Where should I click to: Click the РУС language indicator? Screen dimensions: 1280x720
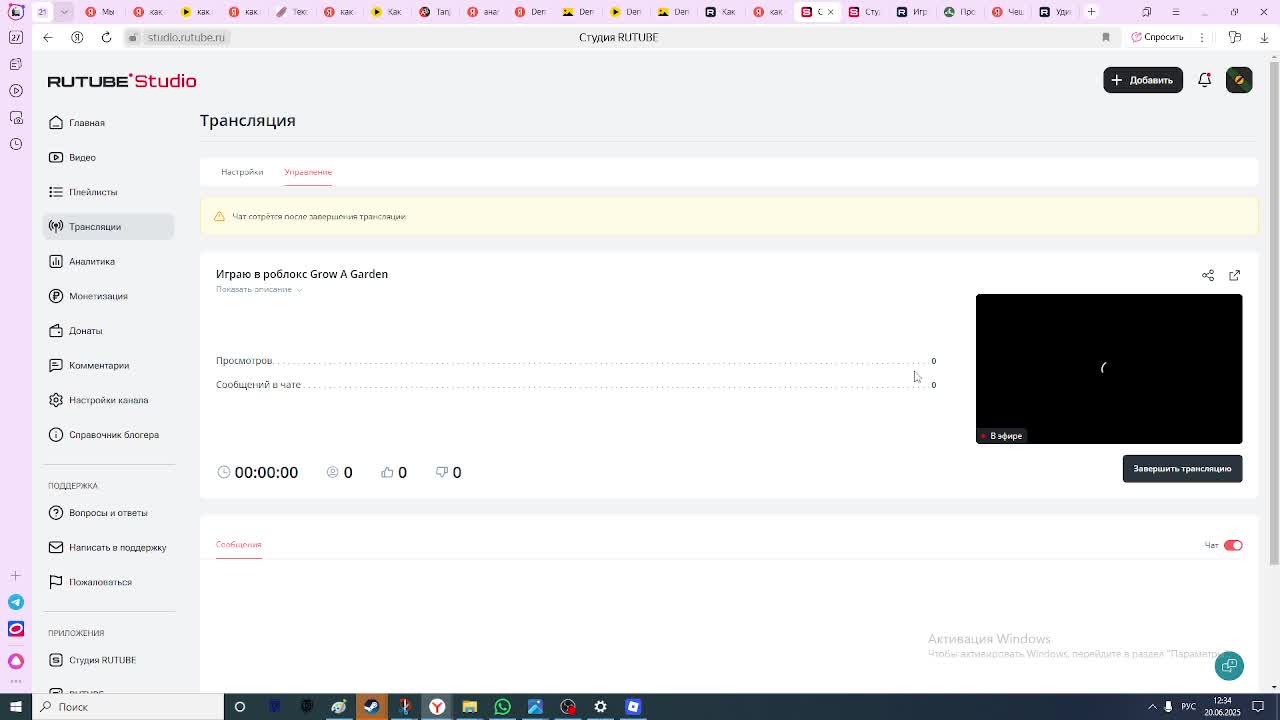click(x=1189, y=707)
